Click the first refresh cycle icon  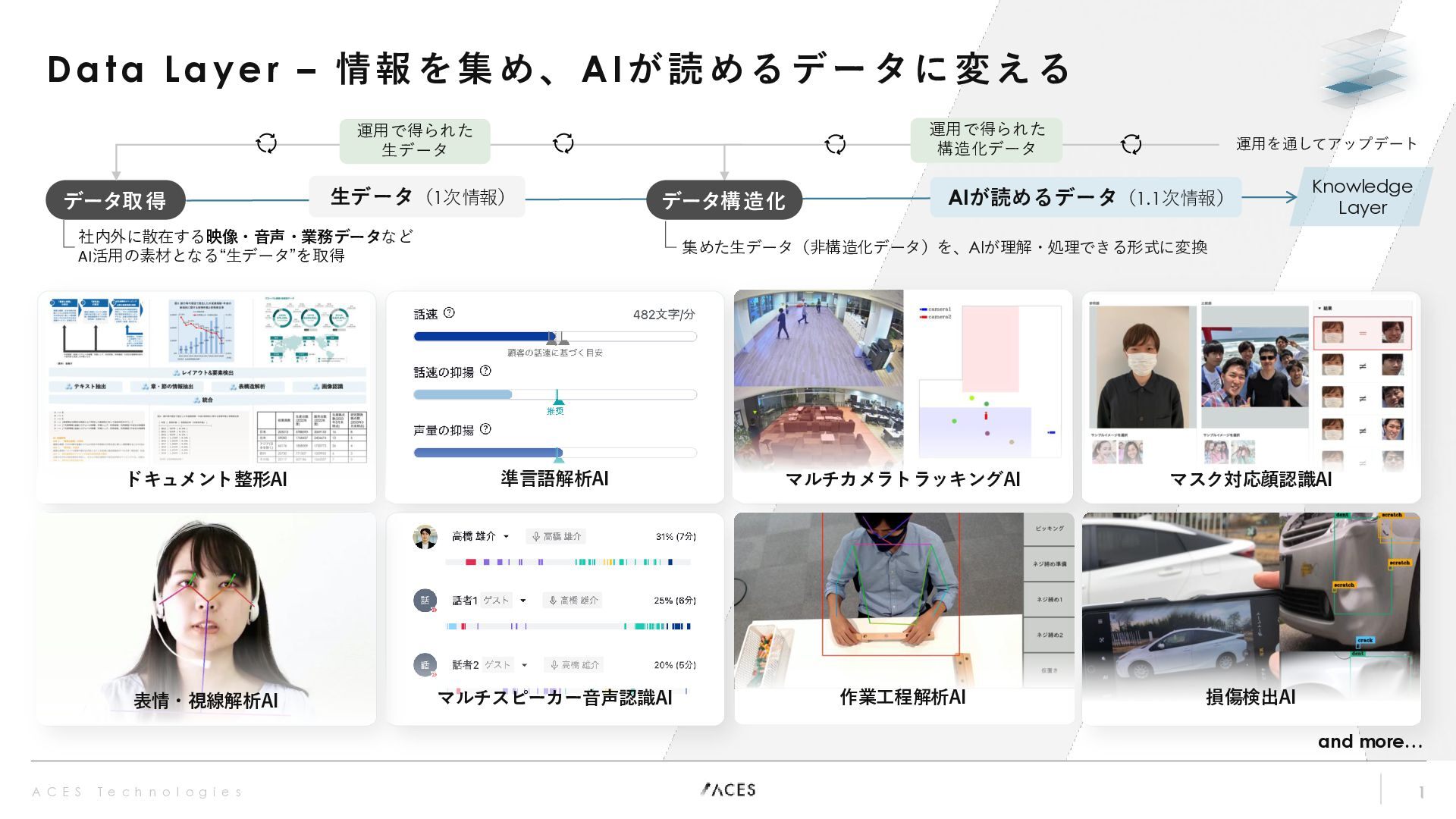click(x=266, y=143)
